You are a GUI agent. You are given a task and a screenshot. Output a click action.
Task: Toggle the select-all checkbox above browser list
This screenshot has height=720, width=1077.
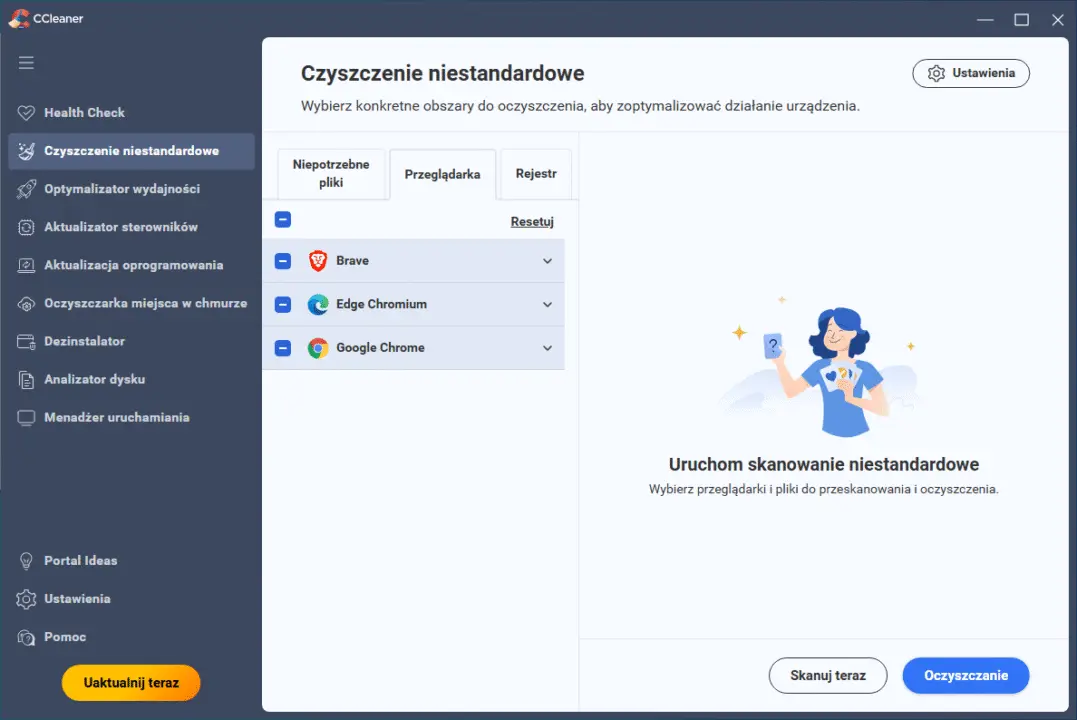coord(283,220)
